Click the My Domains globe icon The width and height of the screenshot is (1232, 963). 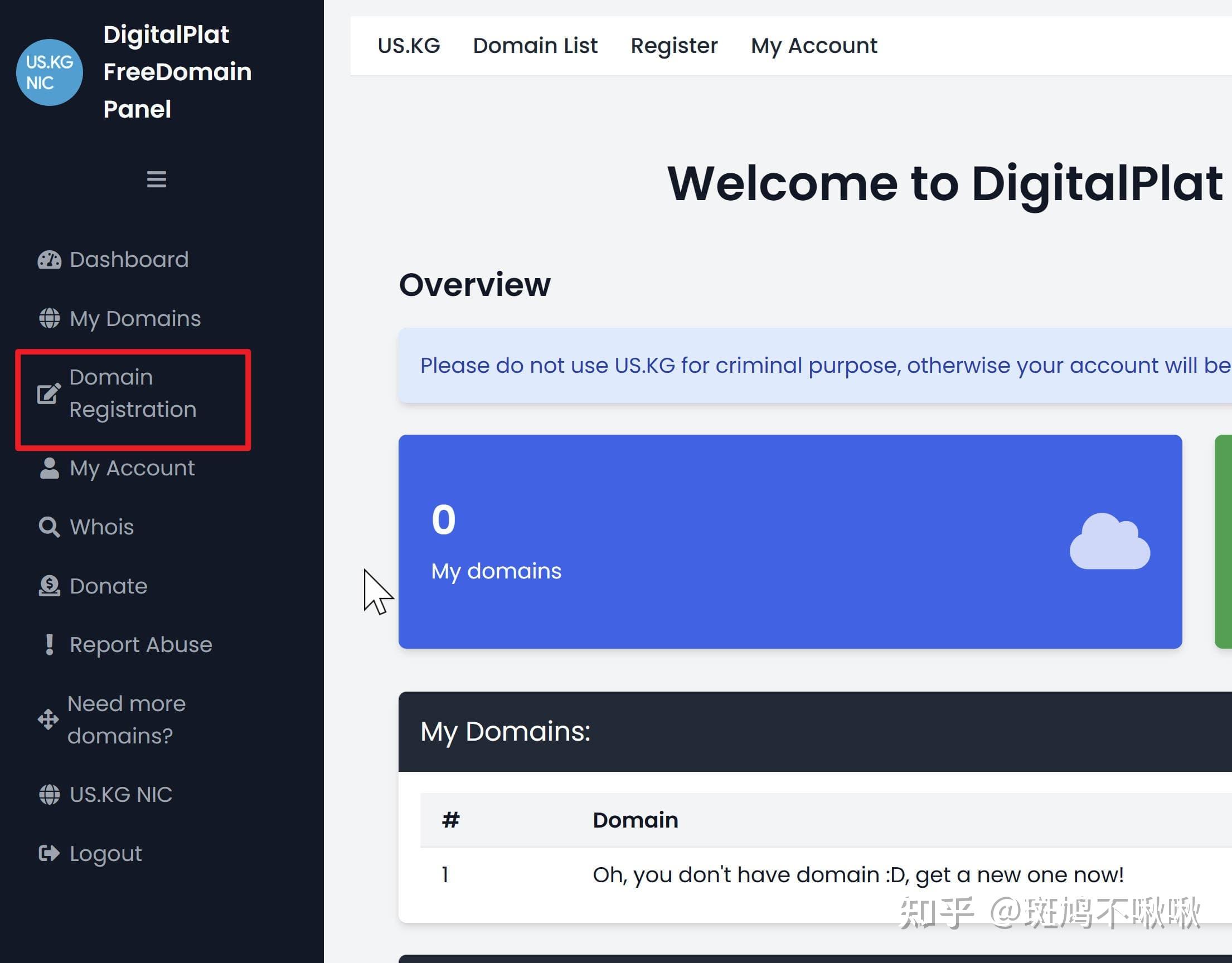click(49, 319)
